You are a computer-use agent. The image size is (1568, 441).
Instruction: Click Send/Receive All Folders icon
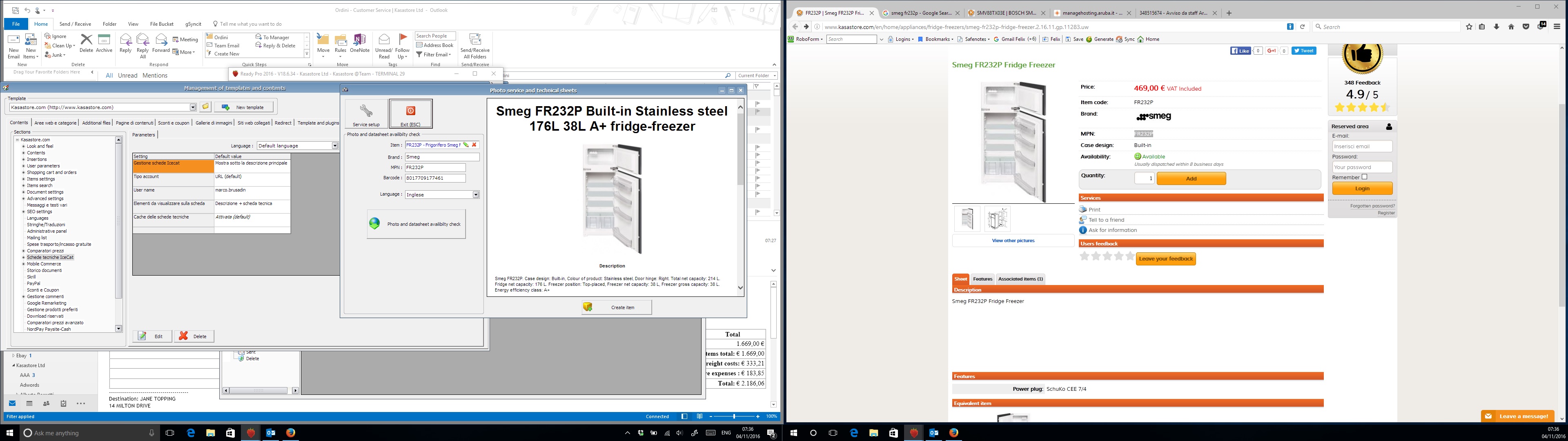[475, 46]
